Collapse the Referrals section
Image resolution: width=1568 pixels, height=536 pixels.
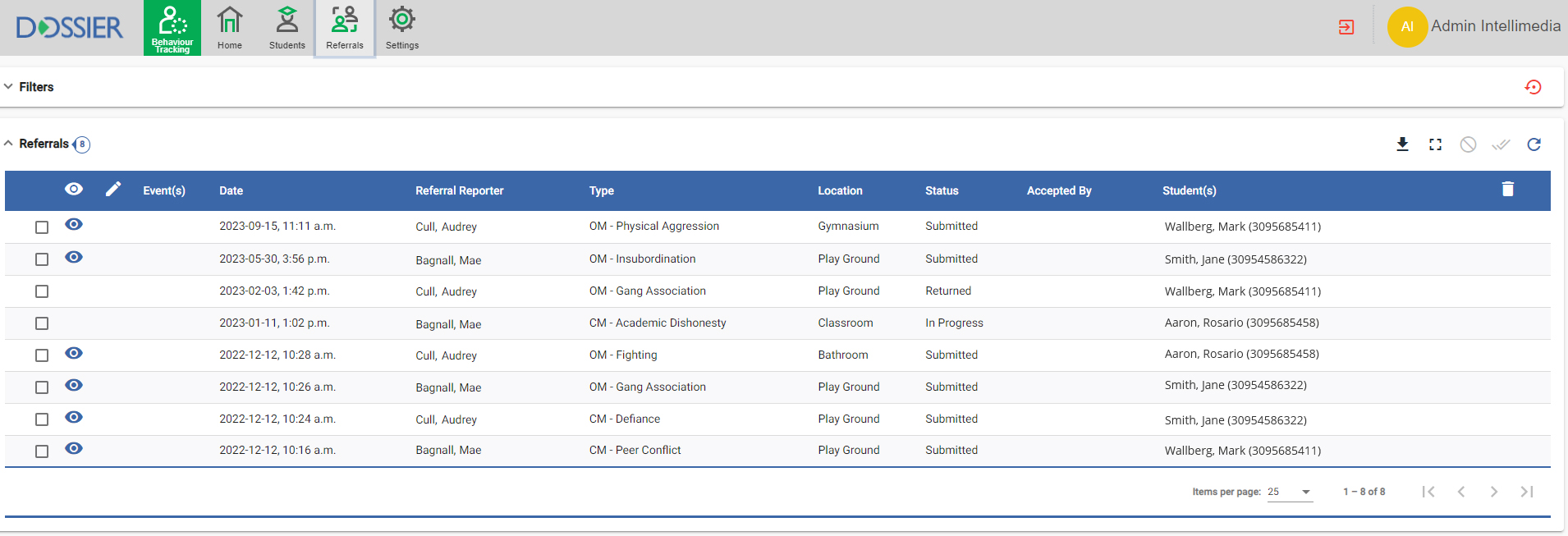tap(9, 144)
